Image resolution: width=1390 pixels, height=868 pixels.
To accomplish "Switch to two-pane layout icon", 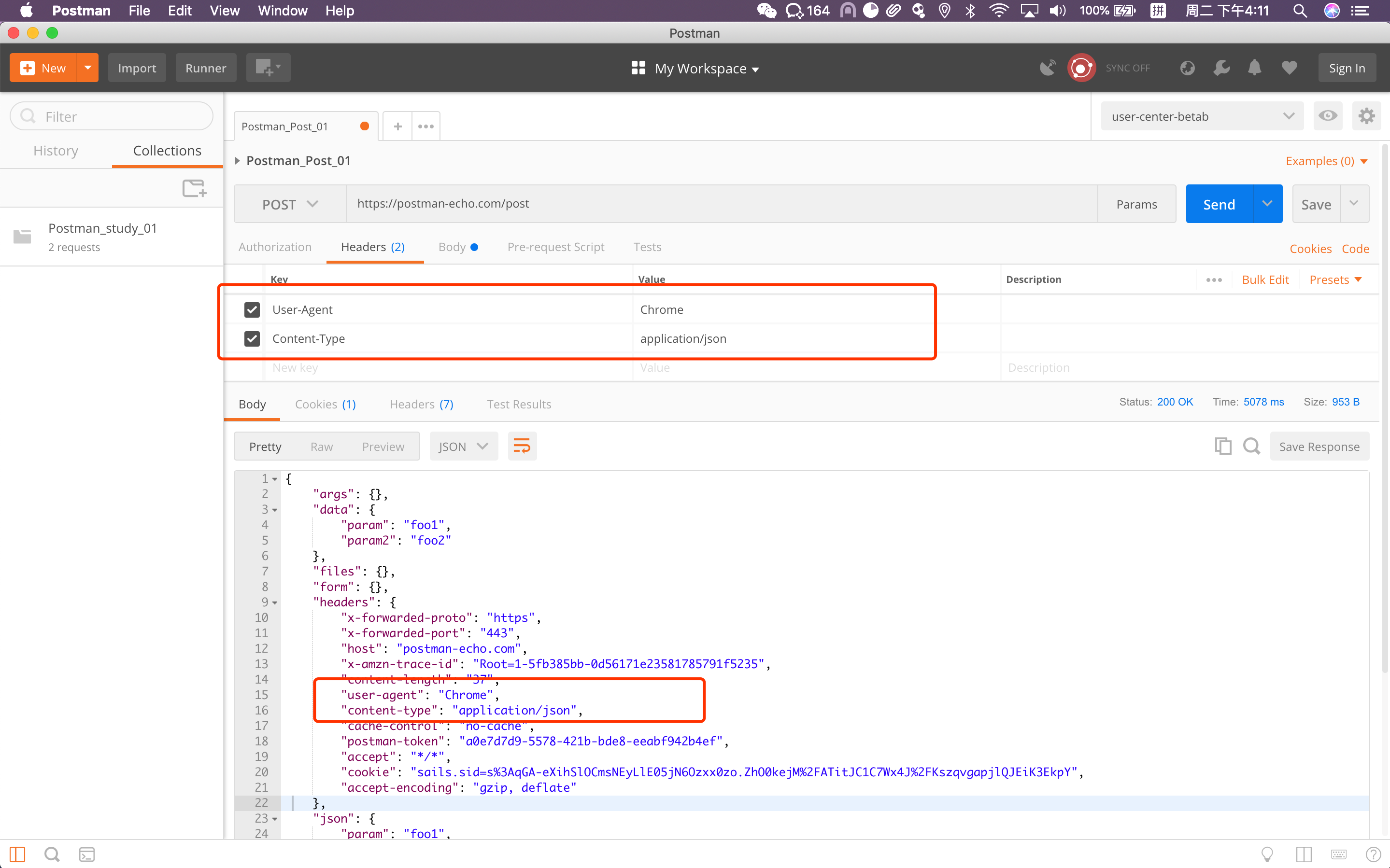I will [x=1303, y=854].
